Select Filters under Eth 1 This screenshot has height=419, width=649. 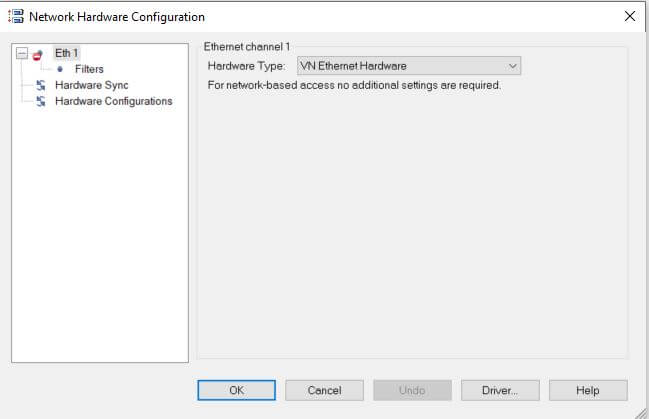89,69
